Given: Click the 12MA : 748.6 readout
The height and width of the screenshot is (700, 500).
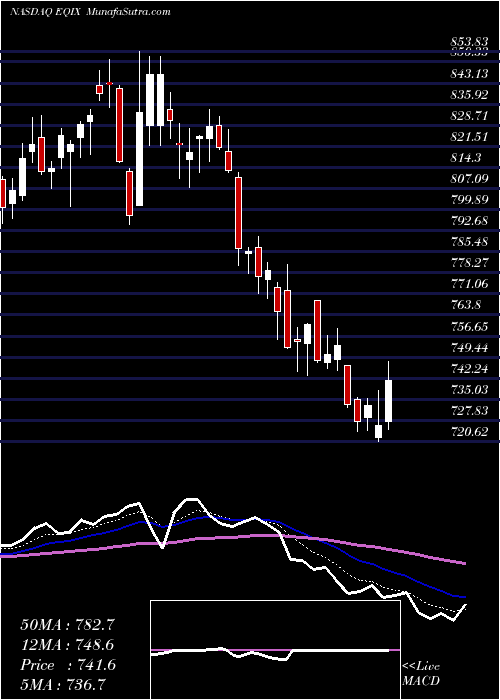Looking at the screenshot, I should [x=67, y=644].
